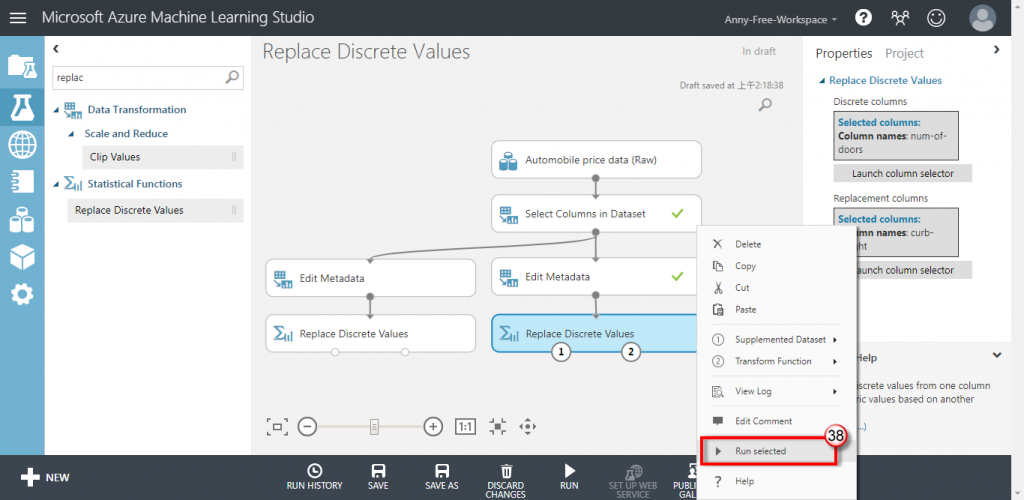
Task: Open the Web Services globe icon
Action: [x=22, y=145]
